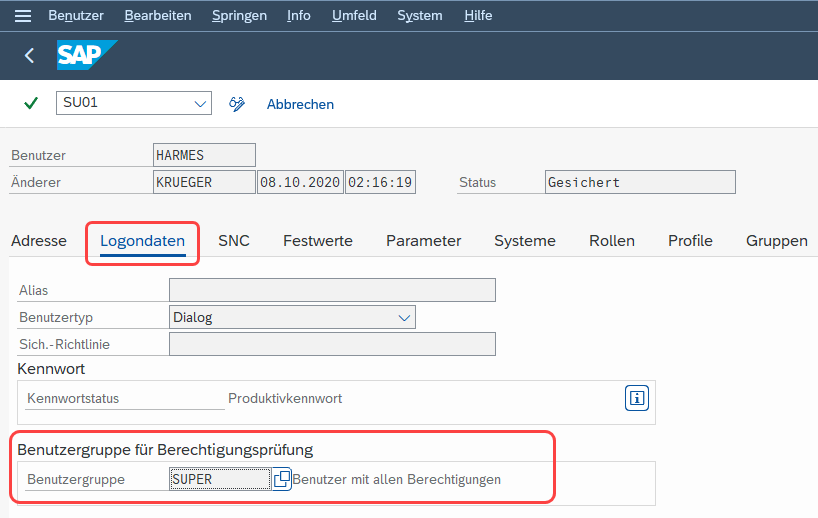
Task: Open the Festwerte tab
Action: 318,240
